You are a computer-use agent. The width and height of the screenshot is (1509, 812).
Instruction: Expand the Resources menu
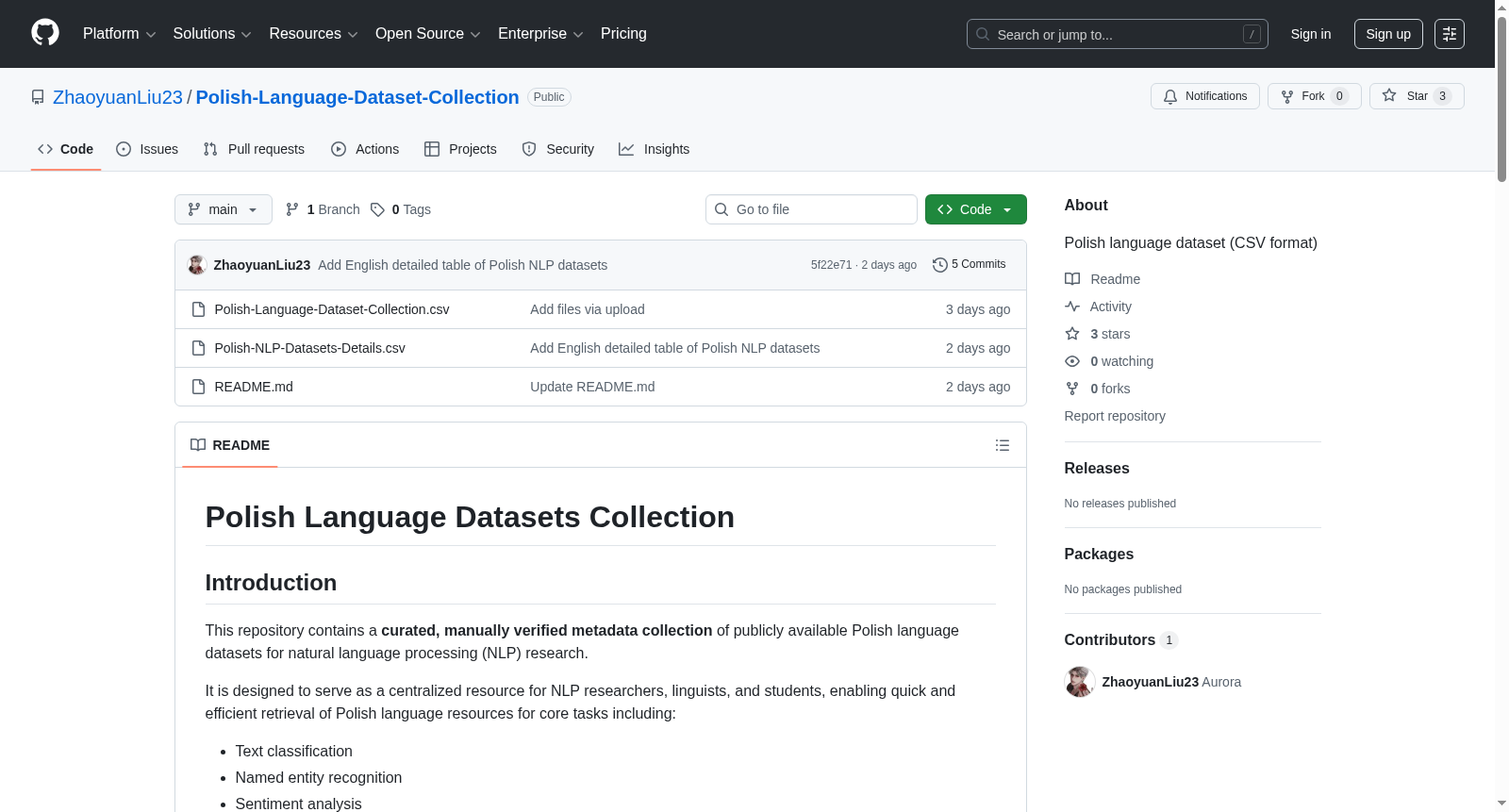(313, 34)
